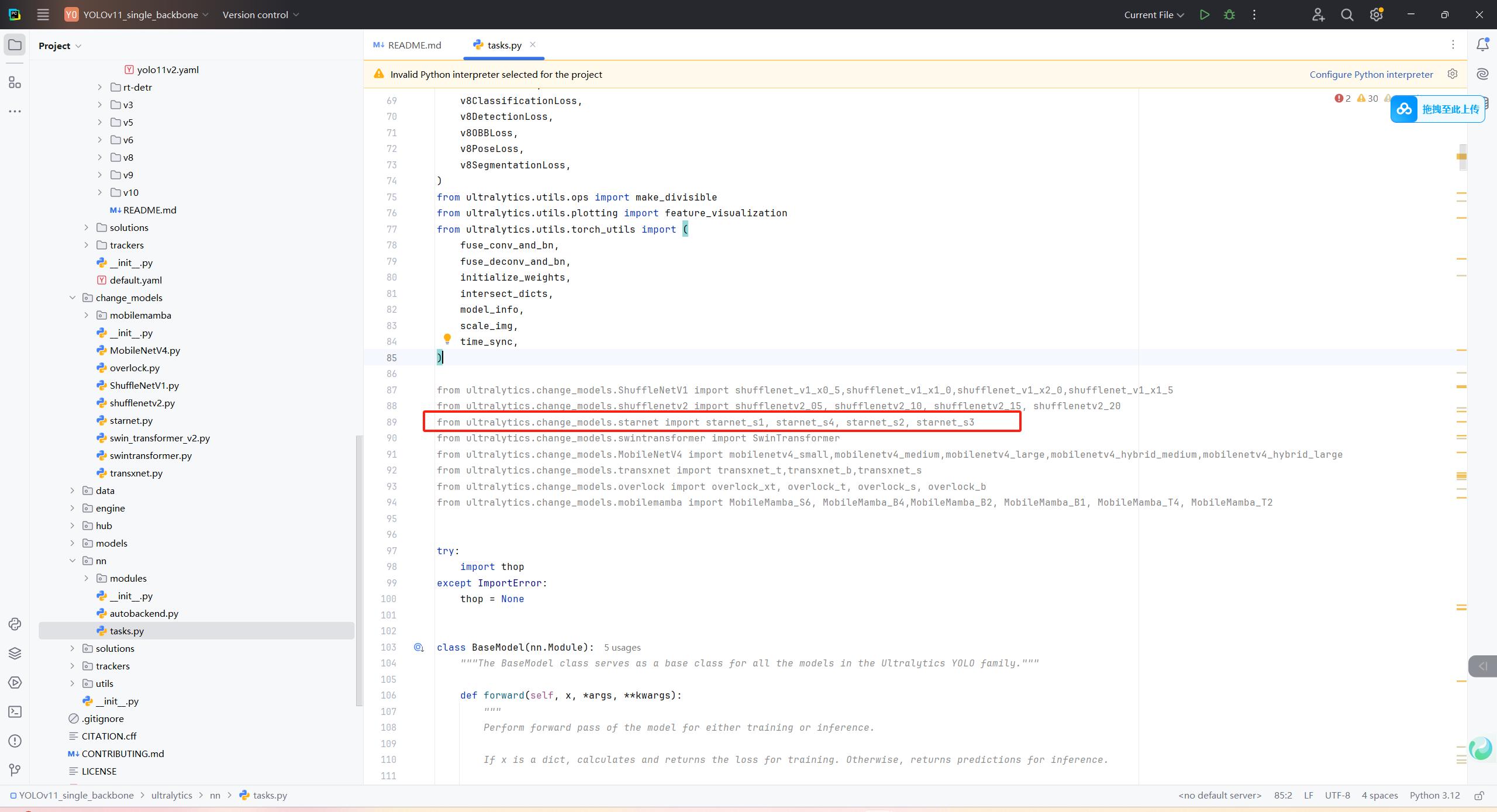Viewport: 1497px width, 812px height.
Task: Open the Version control dropdown
Action: [x=260, y=15]
